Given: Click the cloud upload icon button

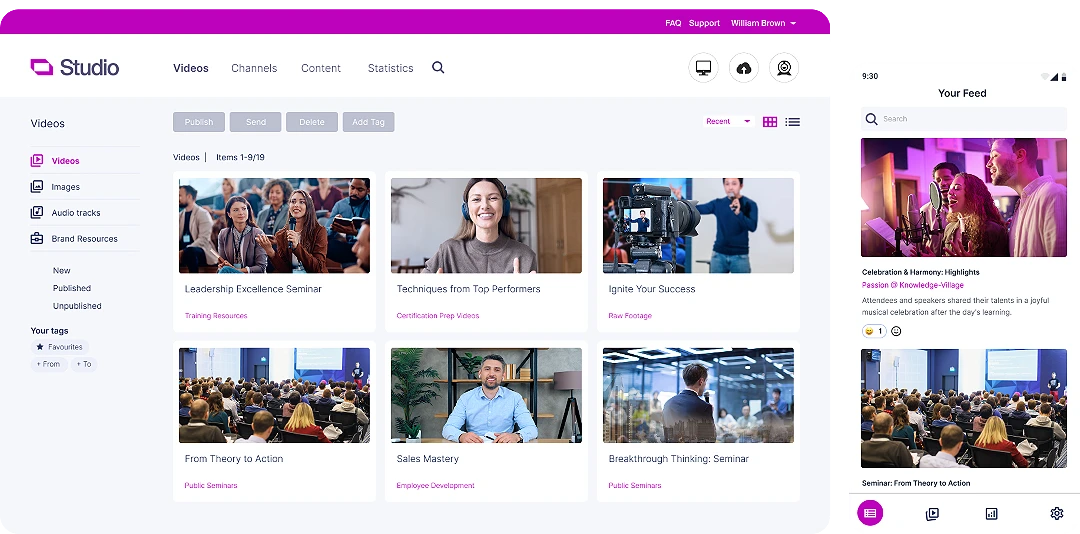Looking at the screenshot, I should 744,68.
